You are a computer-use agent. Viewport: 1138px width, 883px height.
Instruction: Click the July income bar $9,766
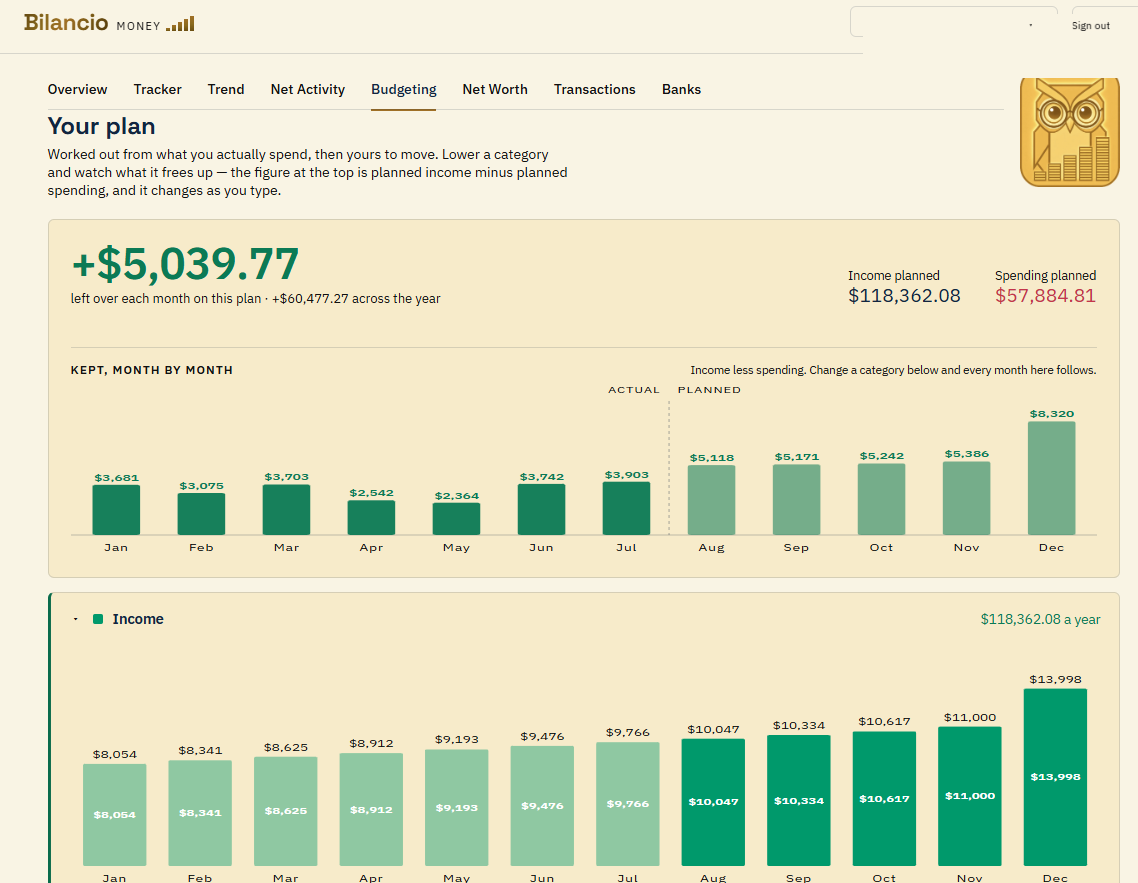point(628,804)
